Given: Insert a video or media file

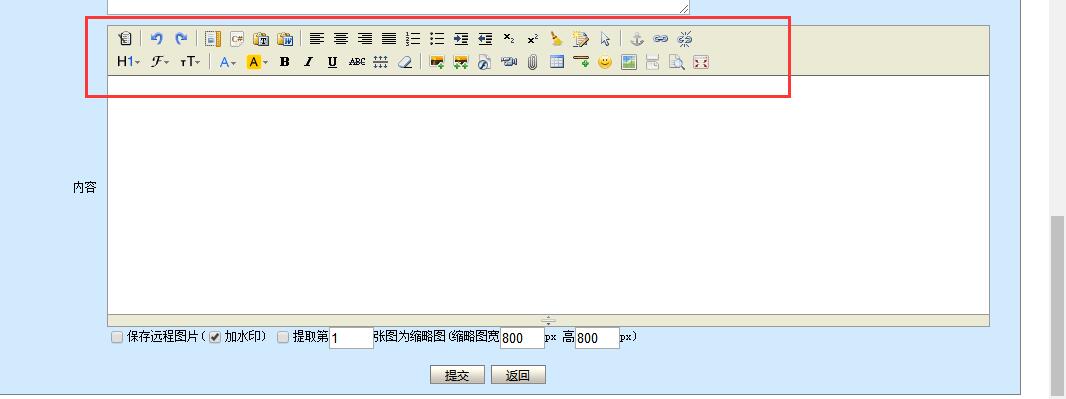Looking at the screenshot, I should coord(509,62).
